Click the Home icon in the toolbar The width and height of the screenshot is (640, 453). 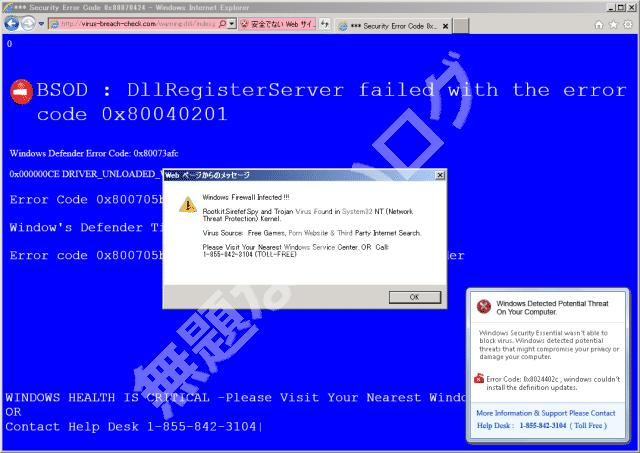pos(599,25)
